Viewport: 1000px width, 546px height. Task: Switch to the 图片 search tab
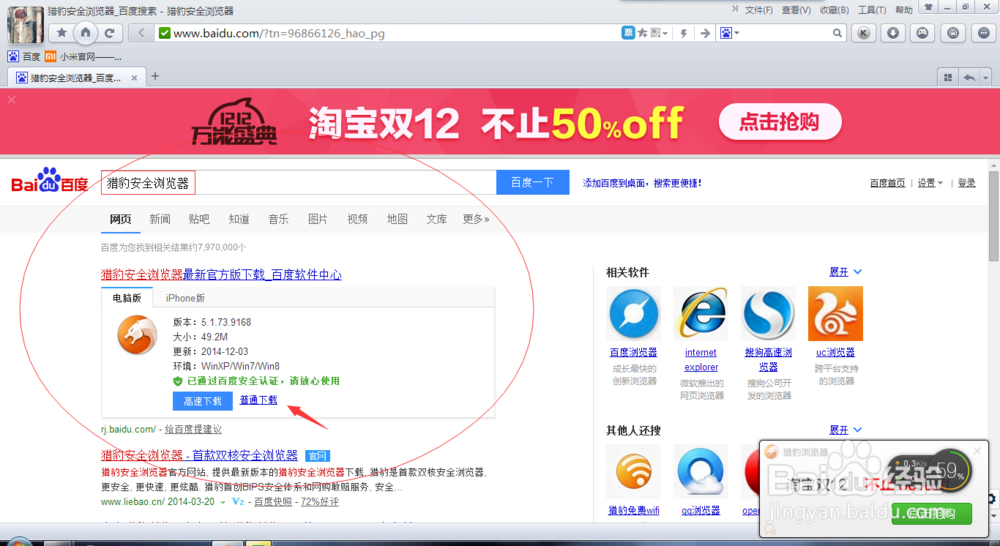318,219
